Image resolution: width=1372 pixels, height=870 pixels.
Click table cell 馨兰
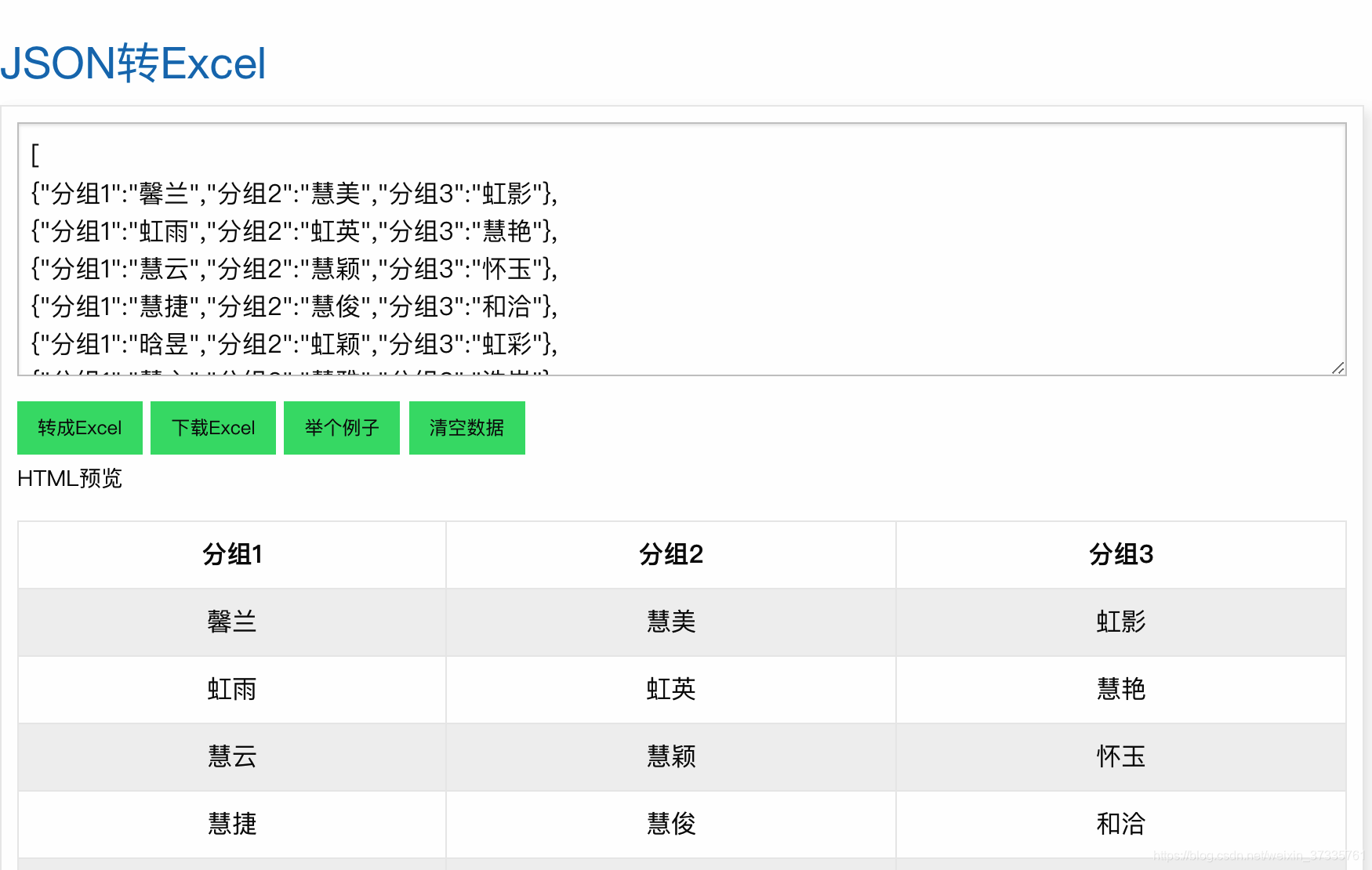pos(232,622)
